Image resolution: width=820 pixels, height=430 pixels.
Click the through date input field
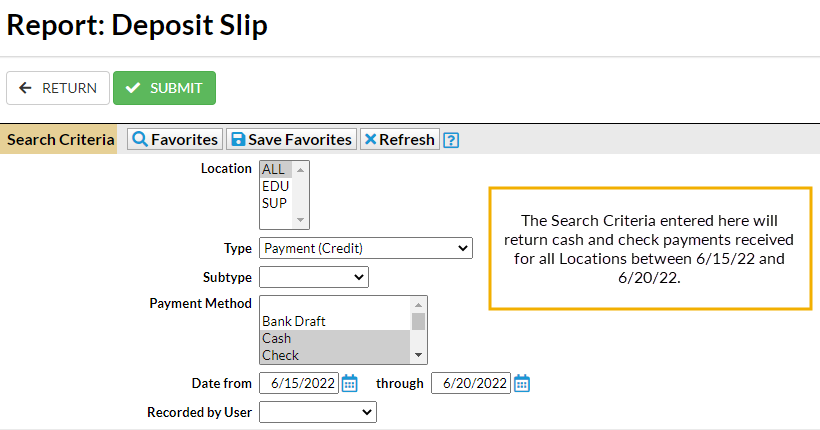tap(470, 383)
